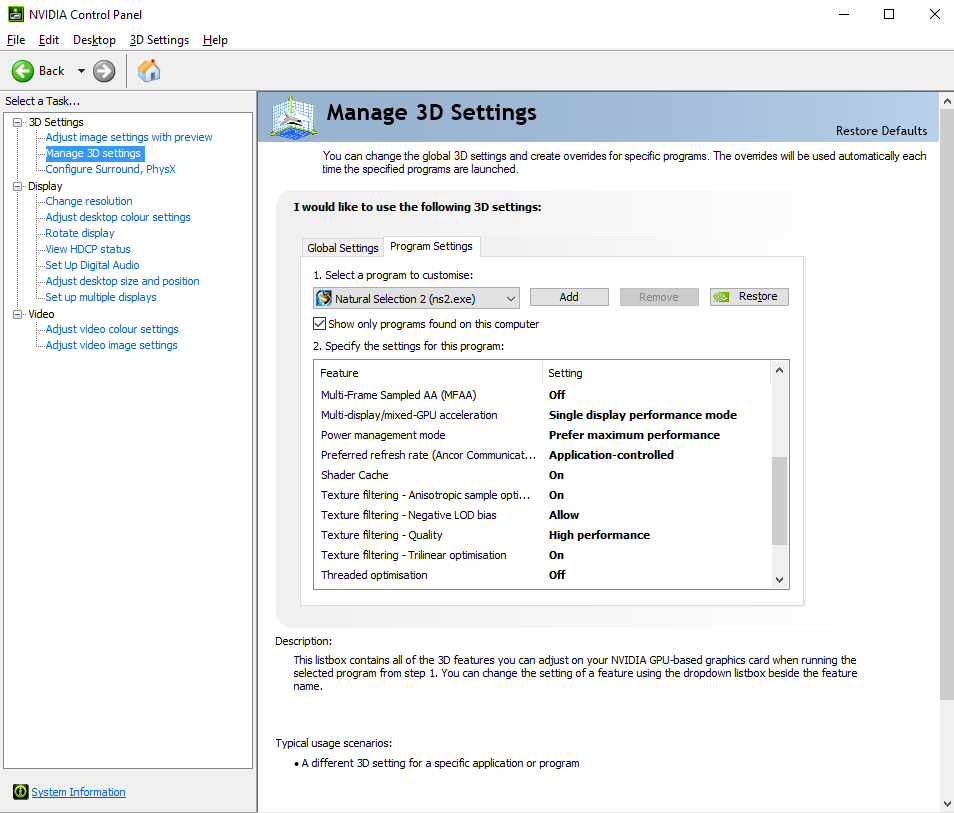Open the 3D Settings menu
The height and width of the screenshot is (813, 954).
click(x=159, y=40)
